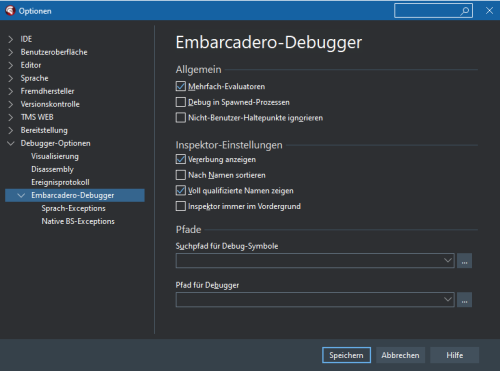Screen dimensions: 500x371
Task: Select Visualisierung in the tree
Action: click(x=55, y=156)
